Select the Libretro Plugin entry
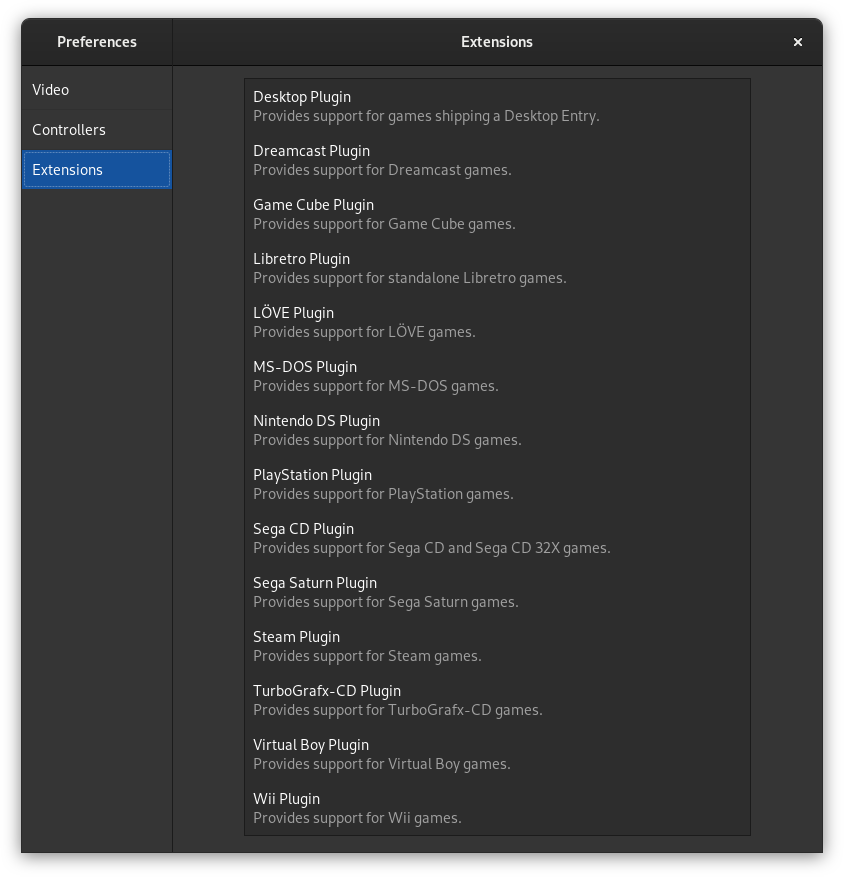Image resolution: width=844 pixels, height=877 pixels. click(497, 268)
